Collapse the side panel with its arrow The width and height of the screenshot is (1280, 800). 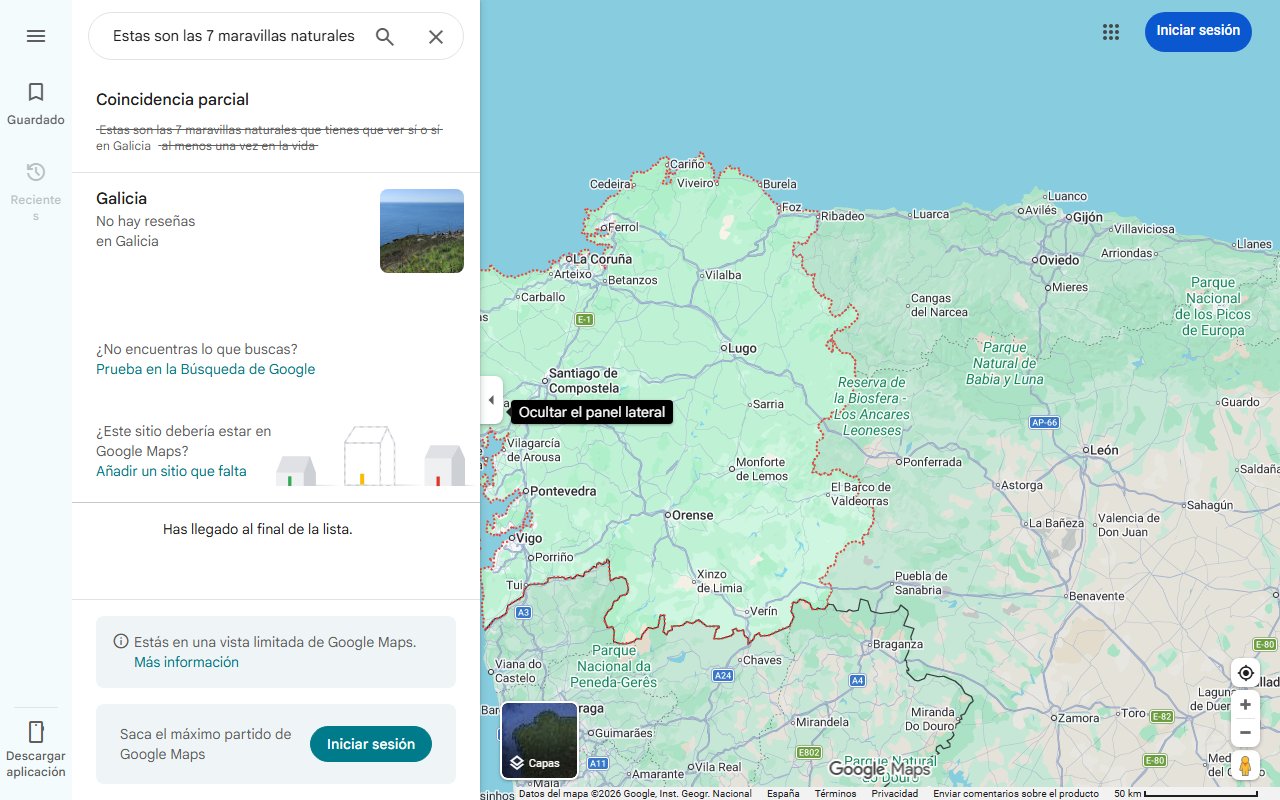pyautogui.click(x=491, y=399)
